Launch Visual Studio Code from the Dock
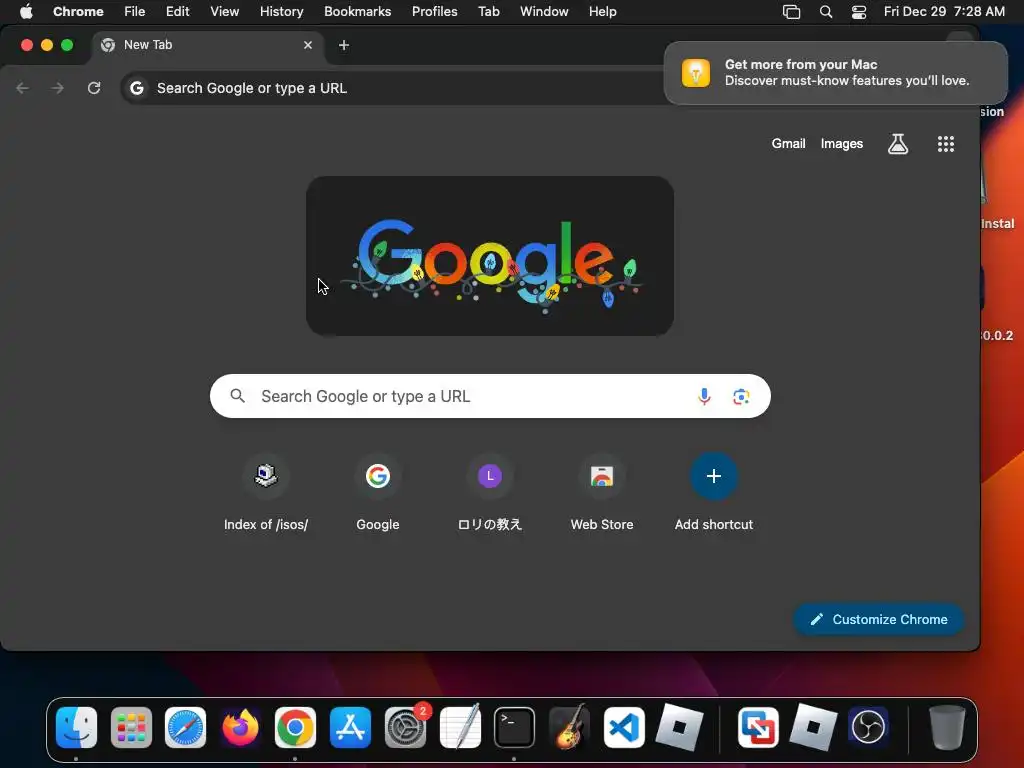This screenshot has width=1024, height=768. [x=624, y=727]
